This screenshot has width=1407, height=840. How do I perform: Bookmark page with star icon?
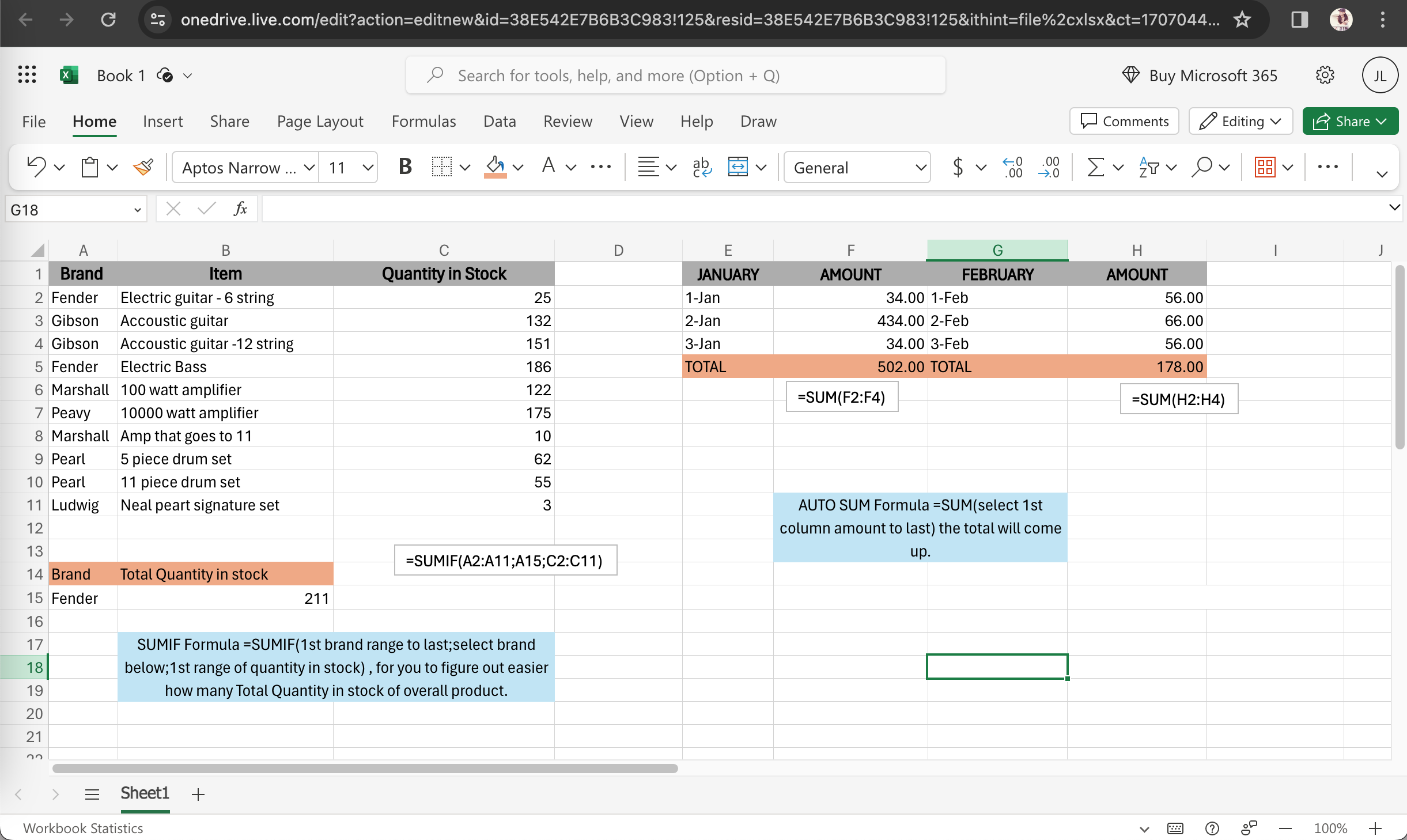[1242, 20]
